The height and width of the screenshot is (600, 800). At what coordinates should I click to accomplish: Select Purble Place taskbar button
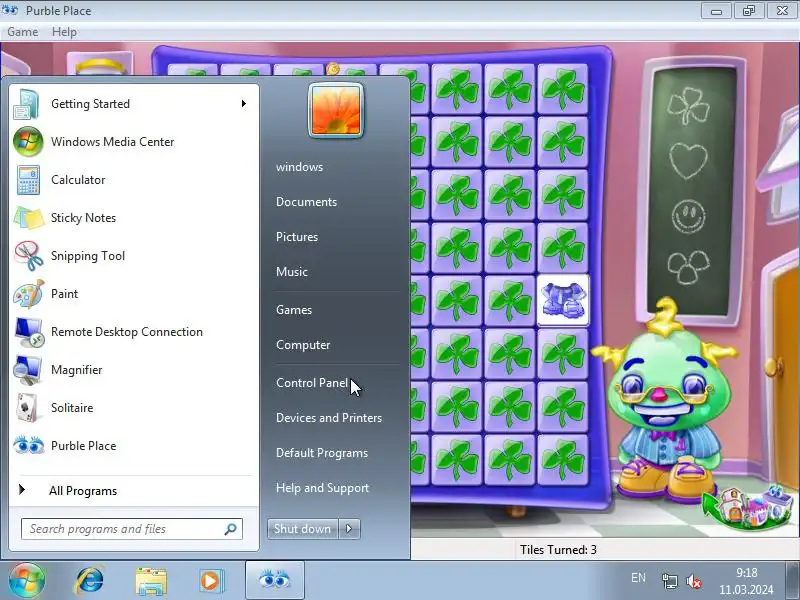coord(275,581)
